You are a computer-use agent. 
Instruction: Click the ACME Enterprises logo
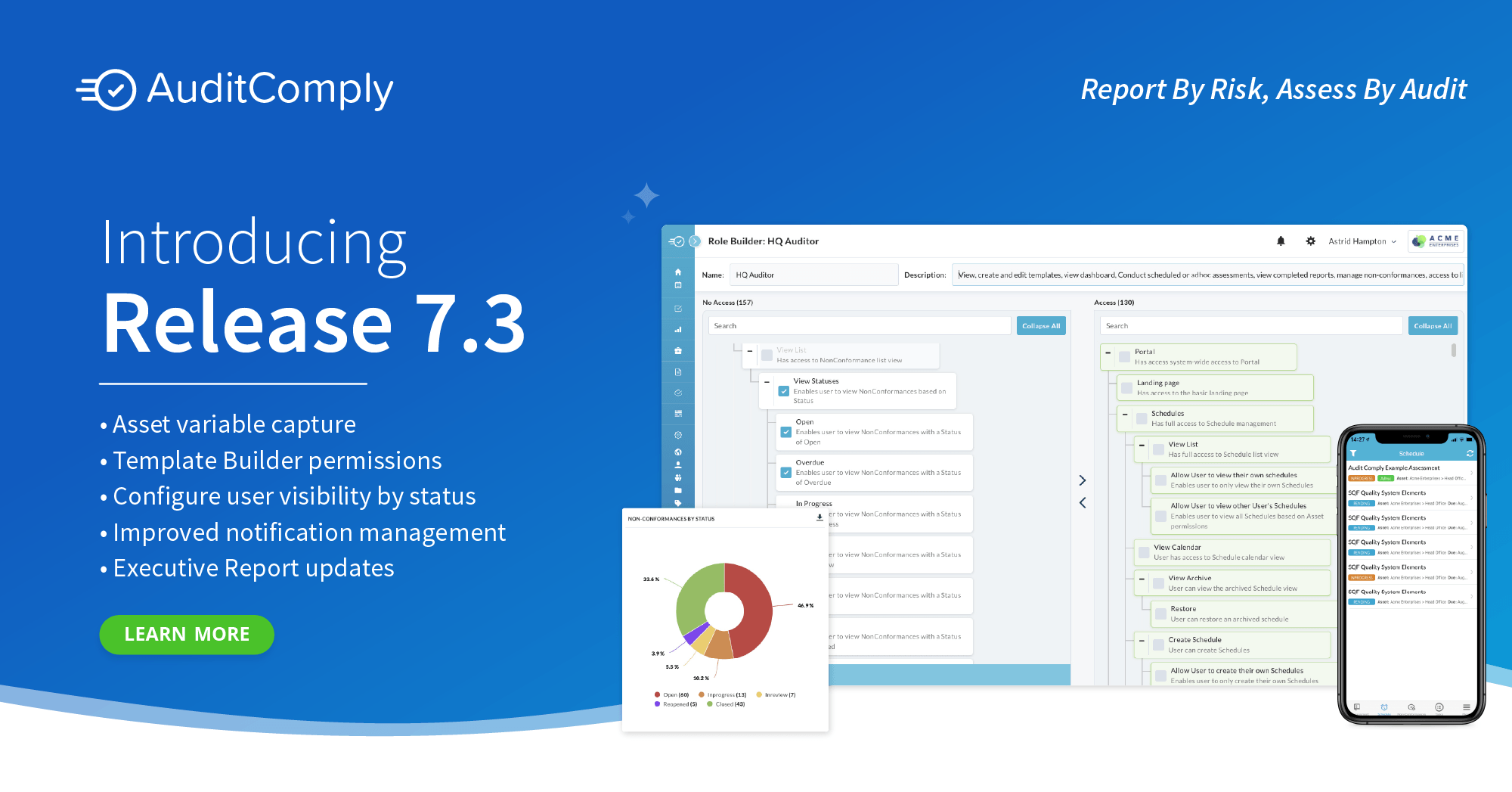tap(1436, 241)
